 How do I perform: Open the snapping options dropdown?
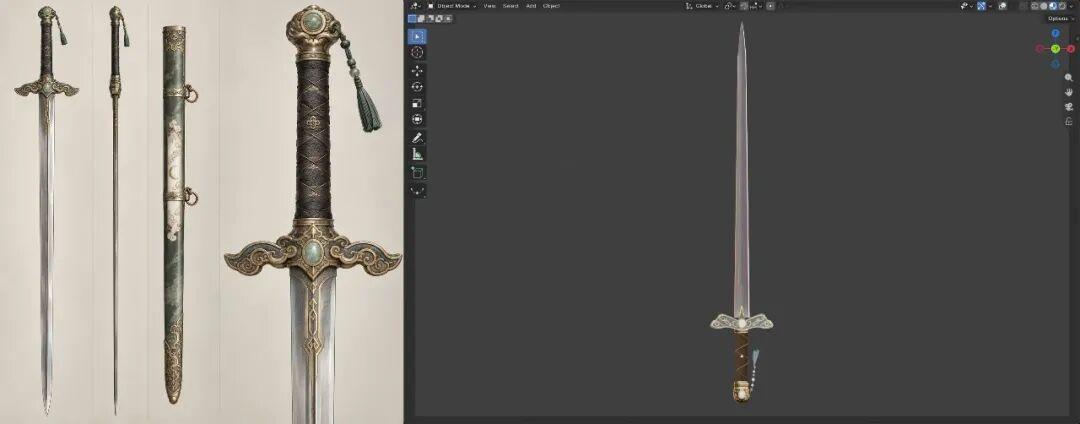[x=757, y=6]
